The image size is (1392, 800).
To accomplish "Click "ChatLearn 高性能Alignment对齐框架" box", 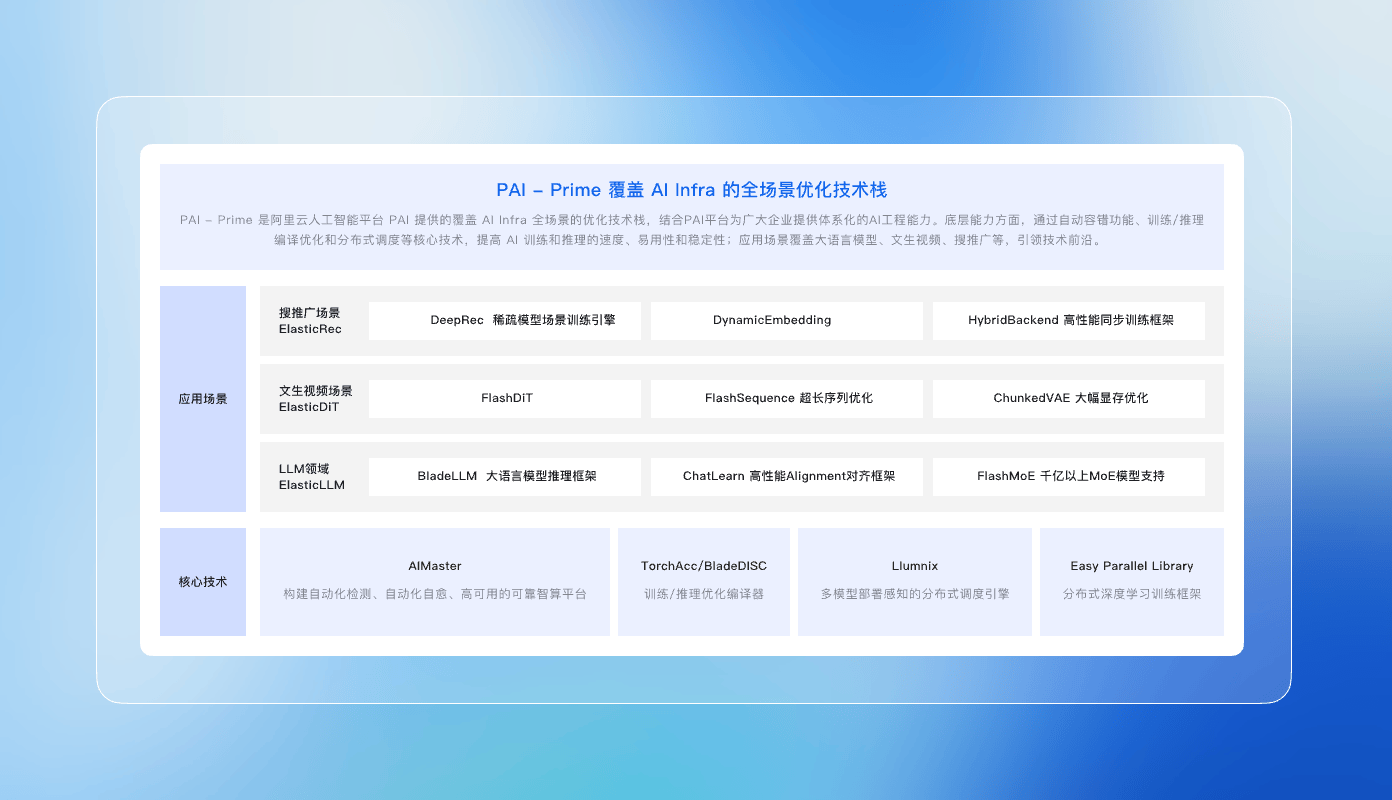I will point(787,477).
